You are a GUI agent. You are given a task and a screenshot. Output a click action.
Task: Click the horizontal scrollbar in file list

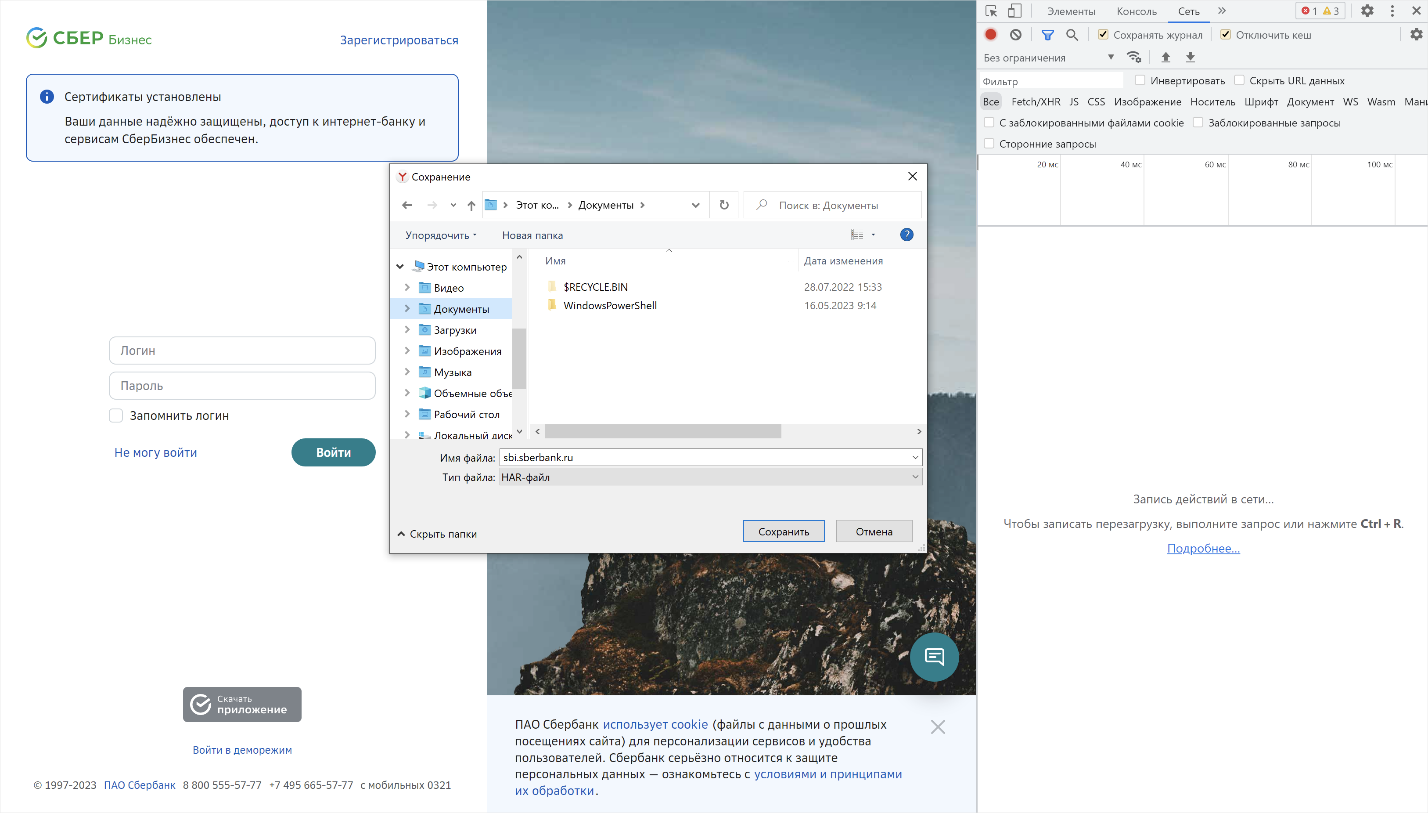pos(662,431)
